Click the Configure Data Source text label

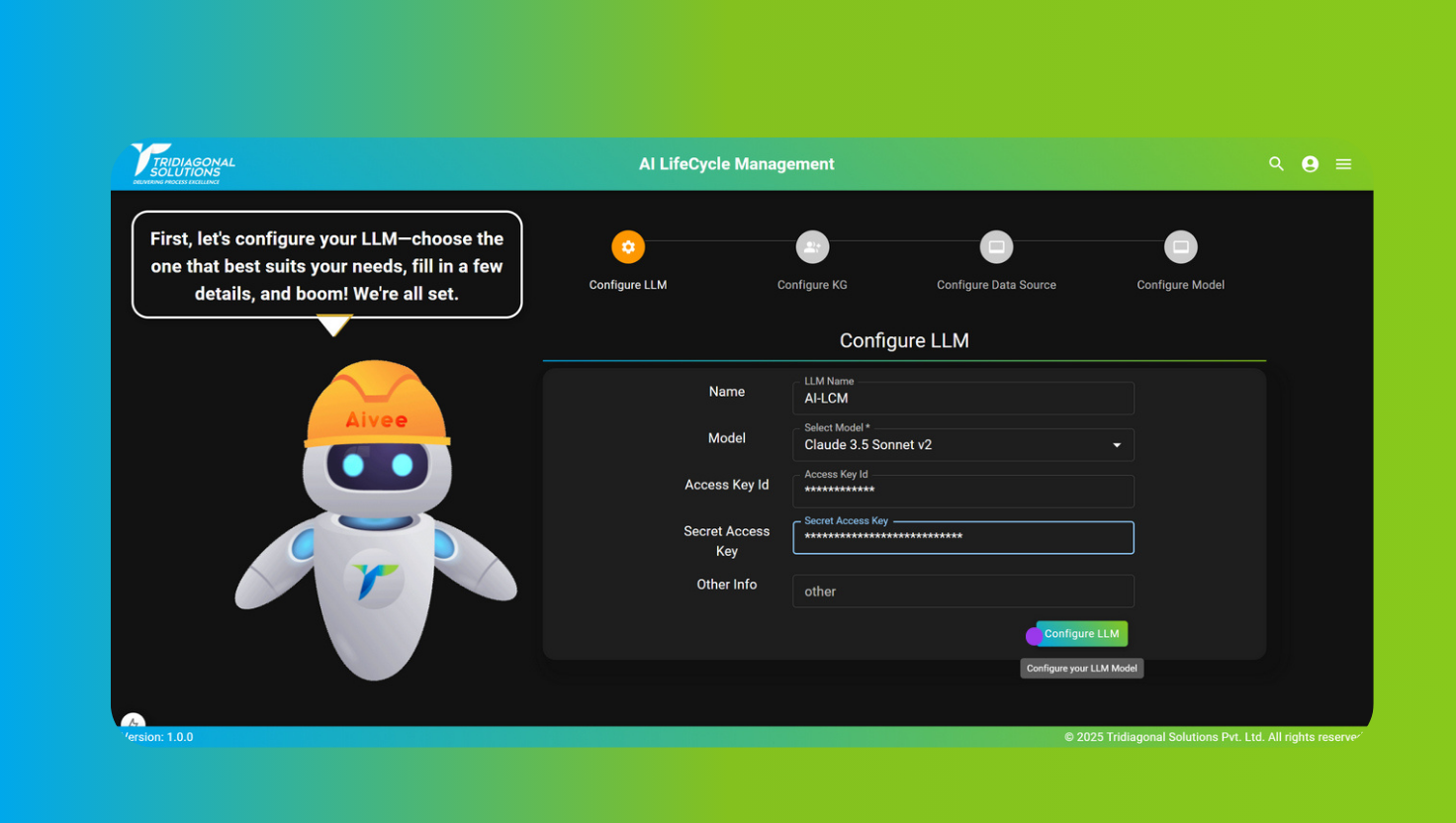[996, 285]
